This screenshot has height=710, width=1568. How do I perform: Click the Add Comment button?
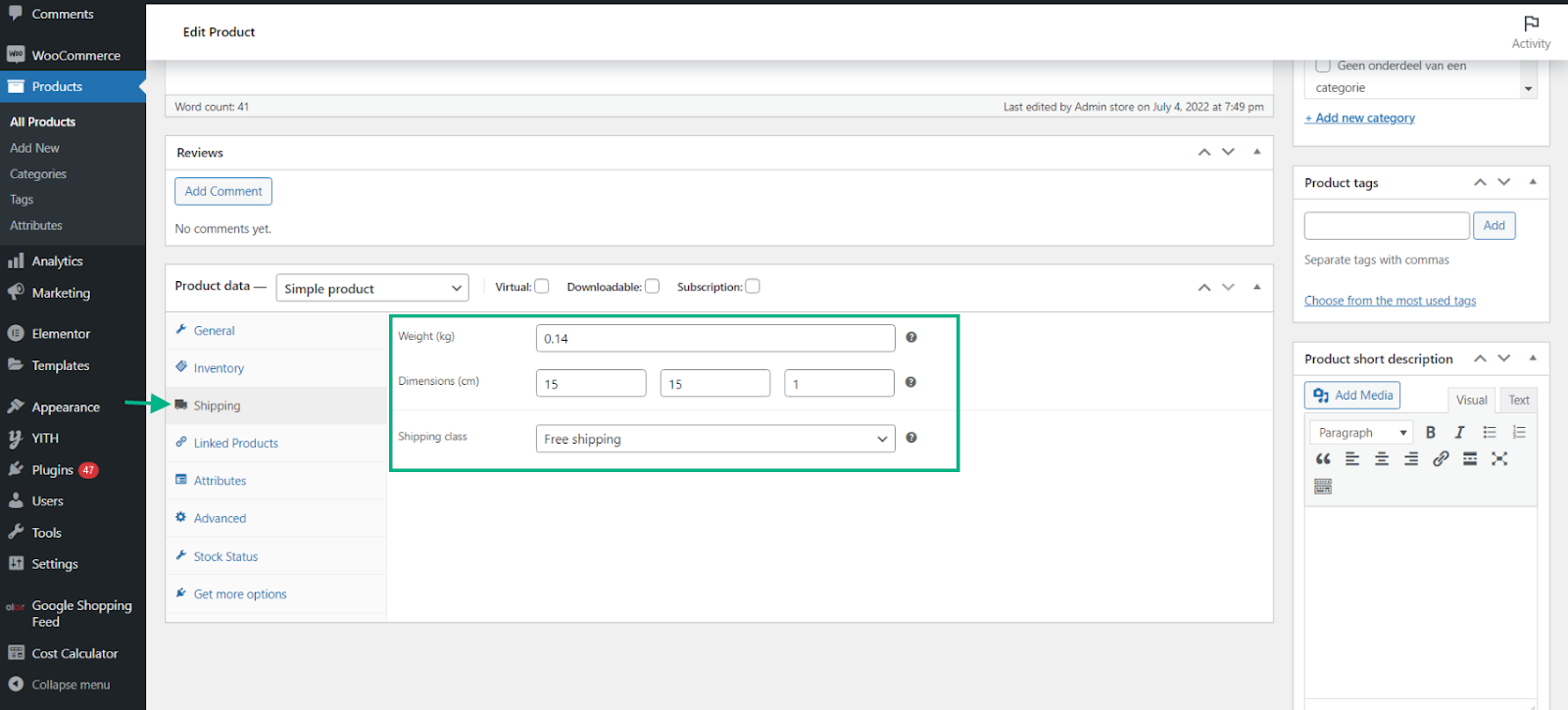pyautogui.click(x=223, y=191)
